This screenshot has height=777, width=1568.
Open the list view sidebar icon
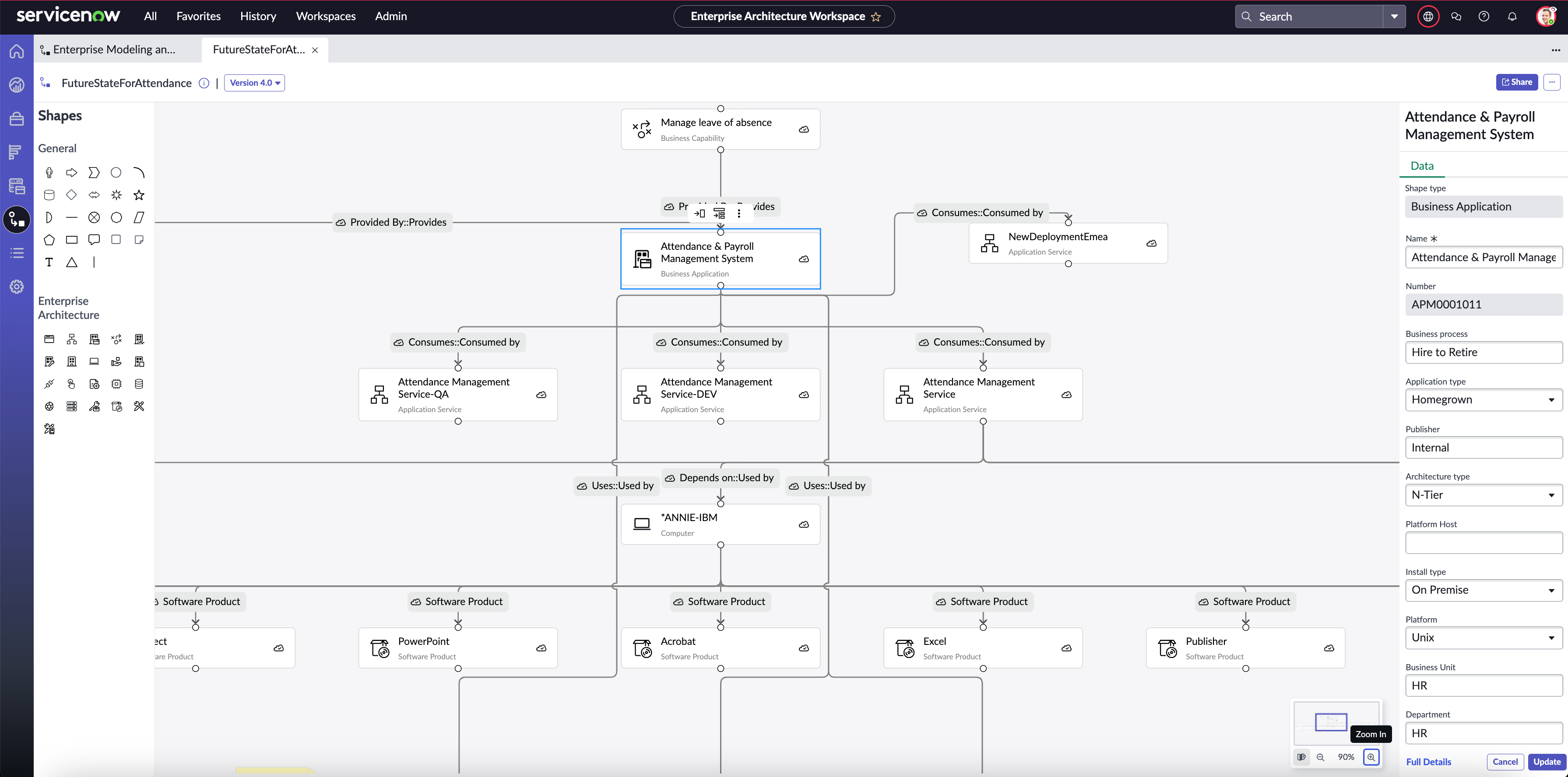17,253
